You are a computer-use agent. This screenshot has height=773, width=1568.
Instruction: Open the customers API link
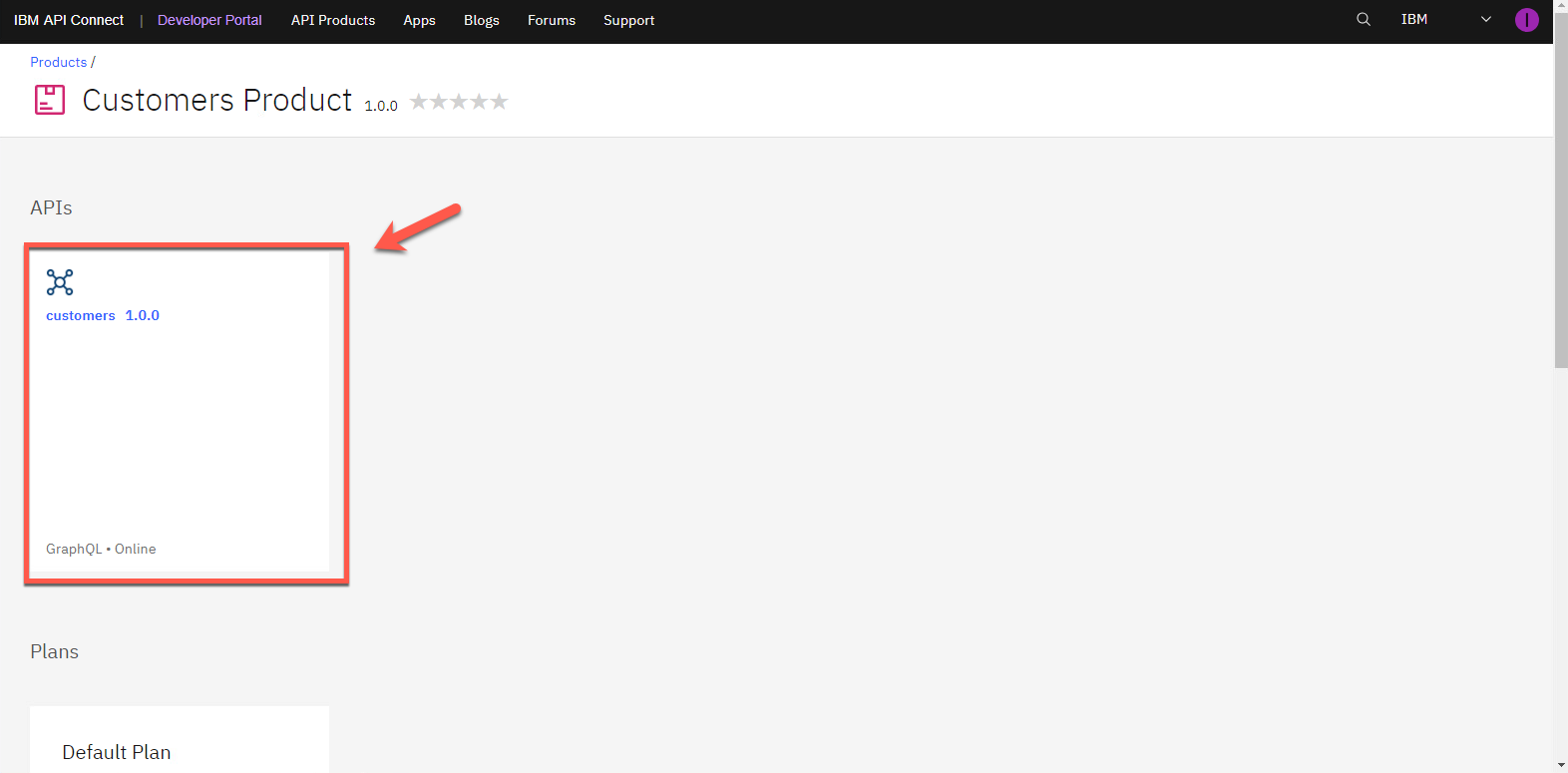point(81,315)
